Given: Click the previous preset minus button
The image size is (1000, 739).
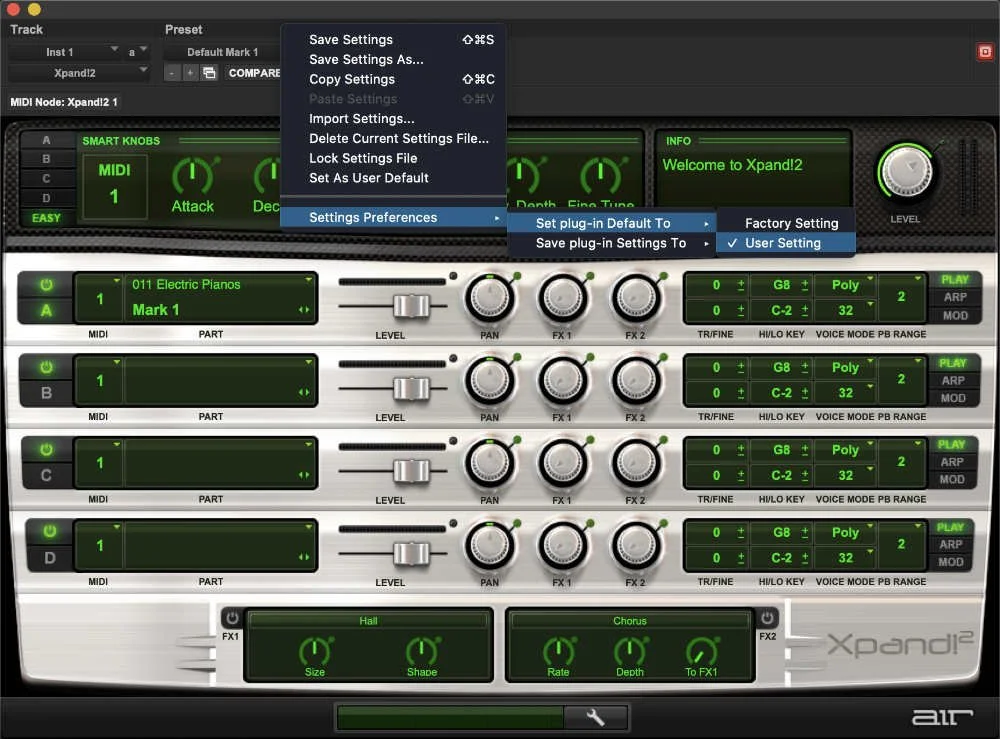Looking at the screenshot, I should pyautogui.click(x=172, y=73).
